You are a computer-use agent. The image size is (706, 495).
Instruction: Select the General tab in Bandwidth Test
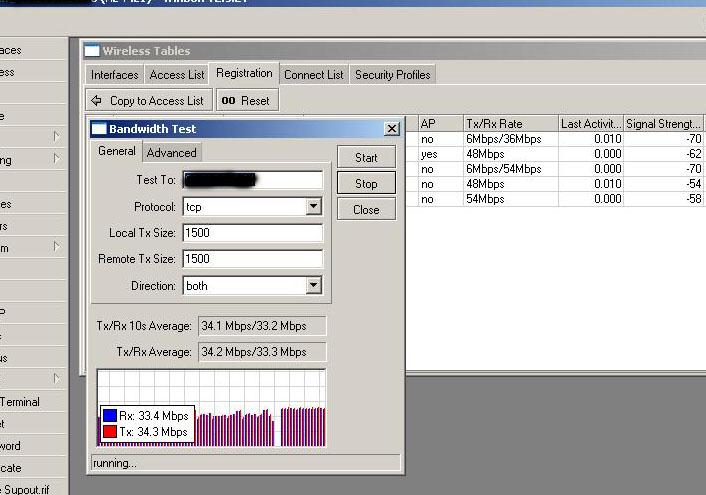tap(116, 151)
